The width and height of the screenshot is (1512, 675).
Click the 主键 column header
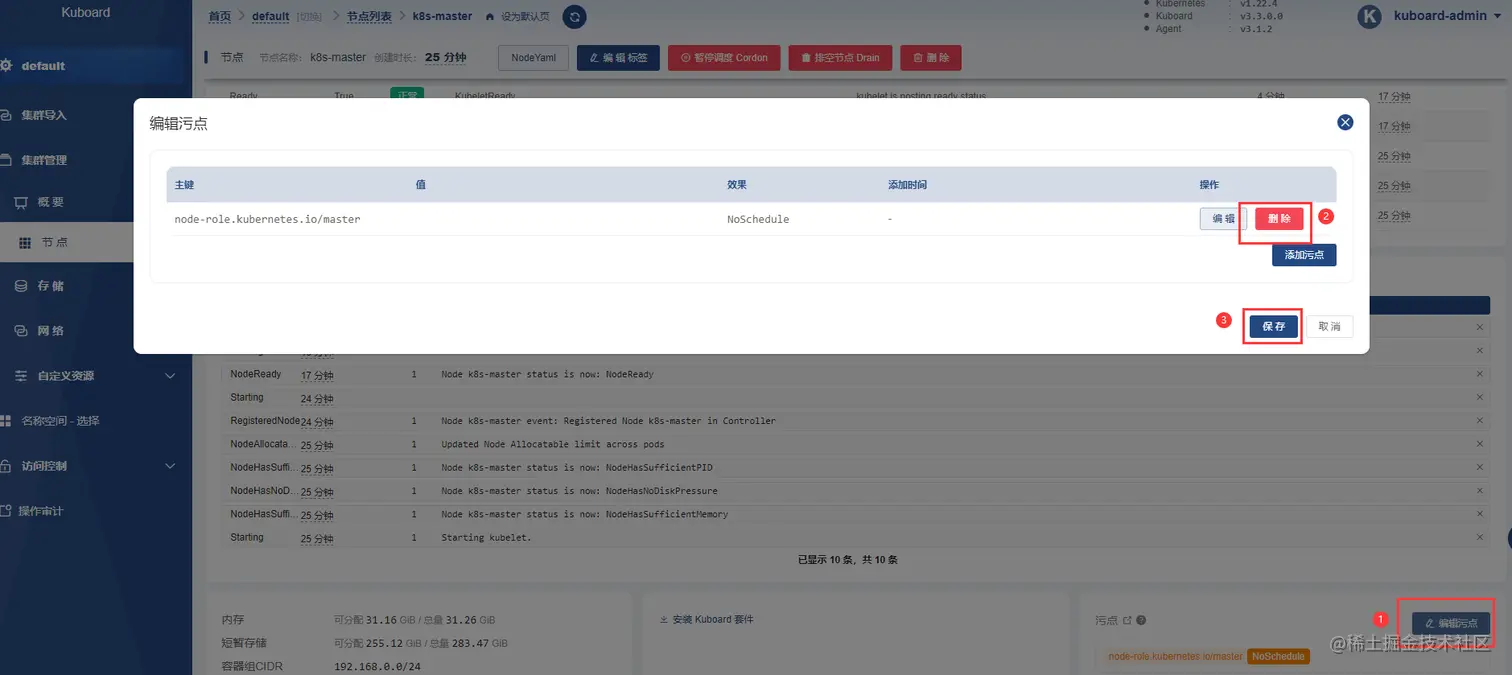click(x=184, y=185)
